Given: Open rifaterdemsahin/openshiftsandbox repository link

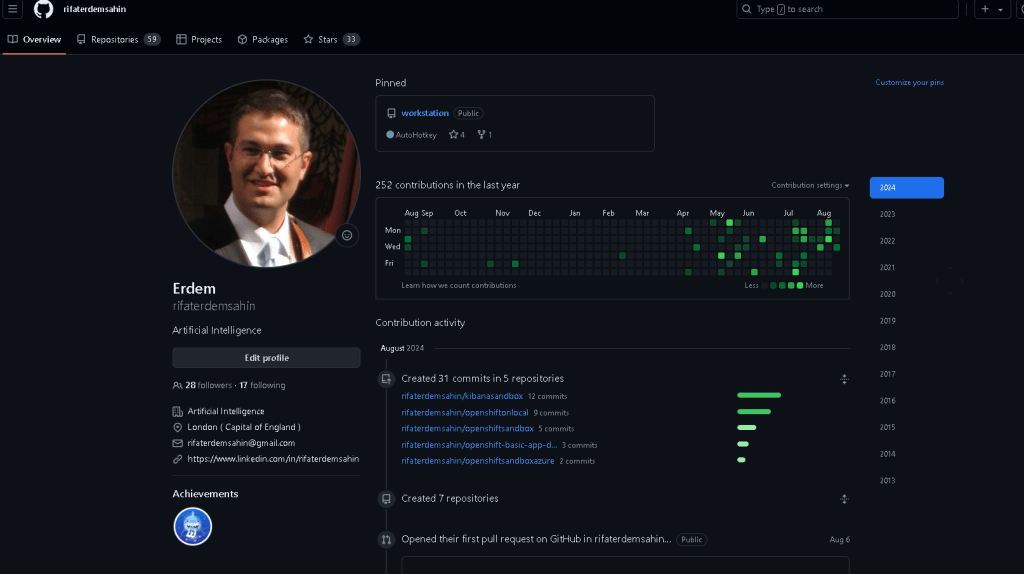Looking at the screenshot, I should [x=467, y=428].
